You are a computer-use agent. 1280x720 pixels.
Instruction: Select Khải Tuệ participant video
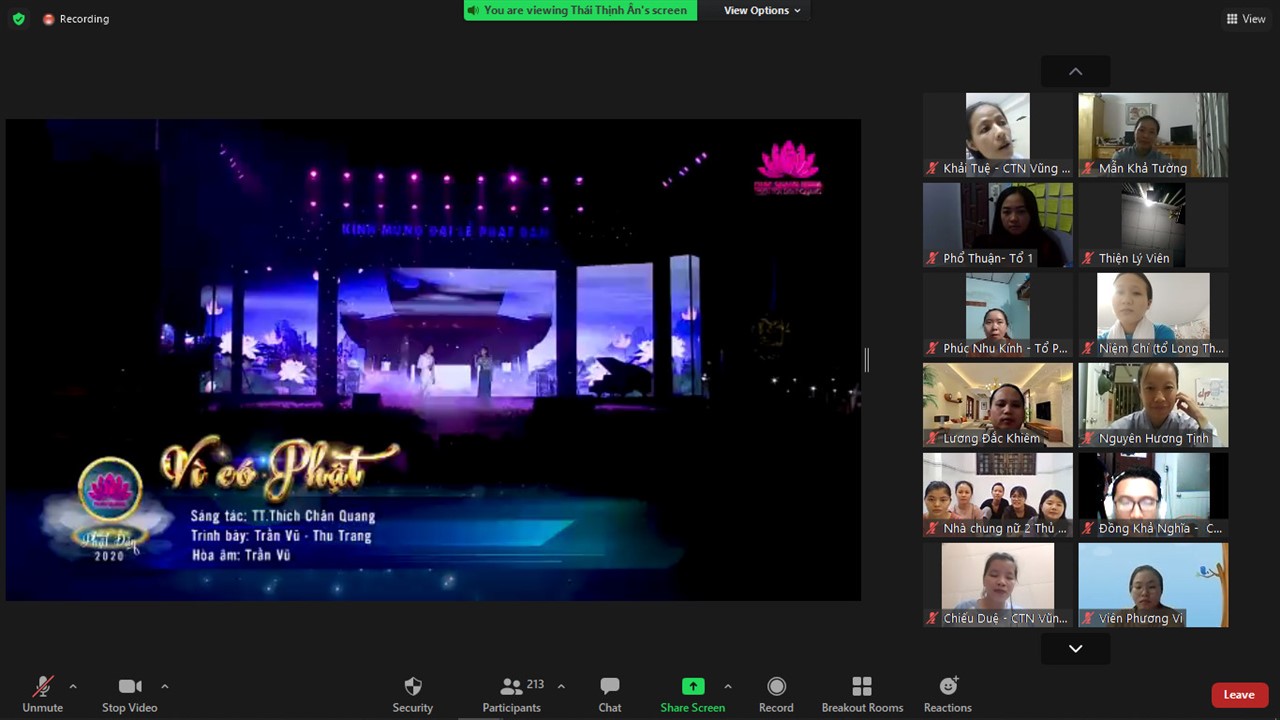pos(998,135)
